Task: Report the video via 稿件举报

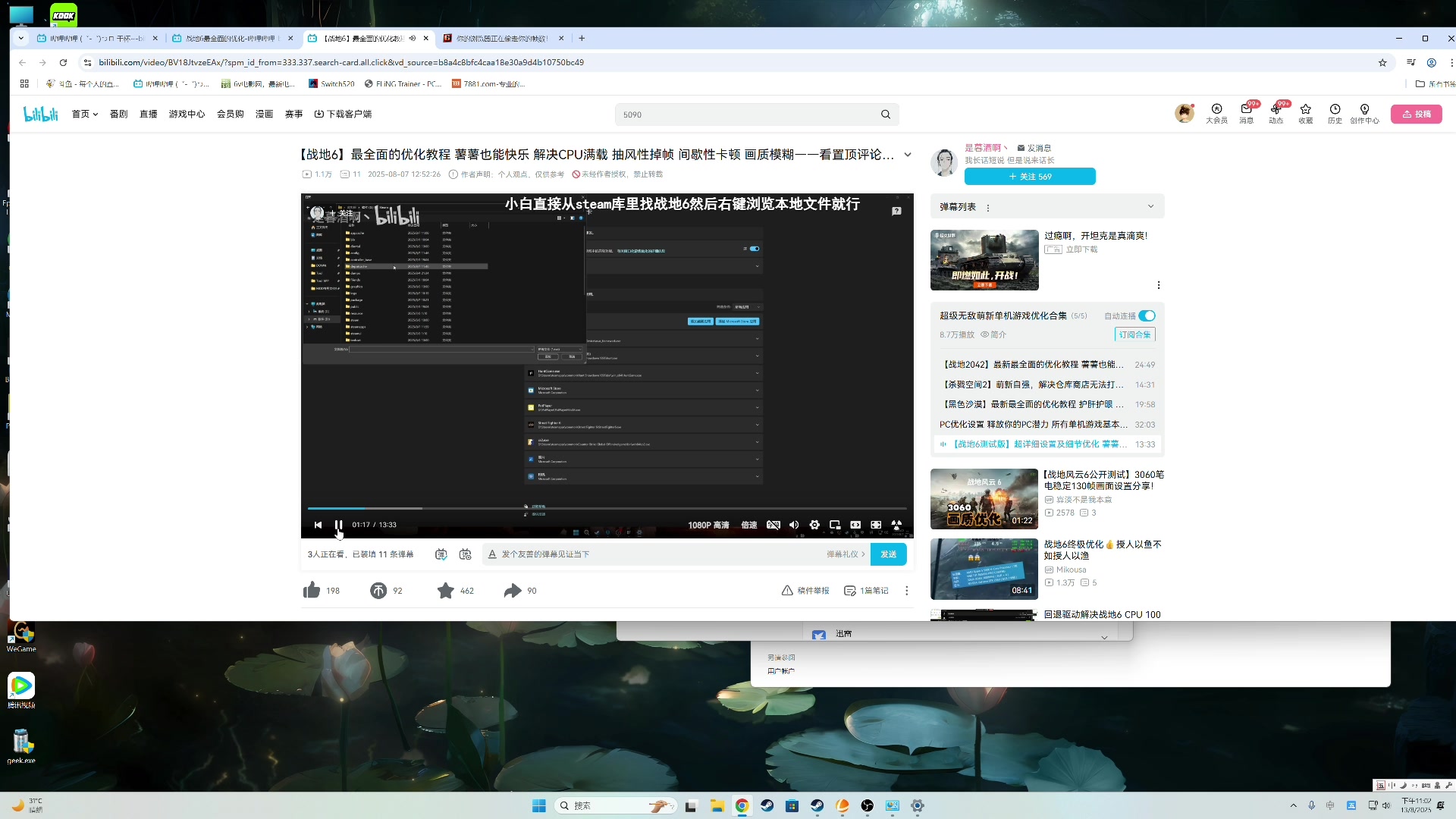Action: (x=805, y=591)
